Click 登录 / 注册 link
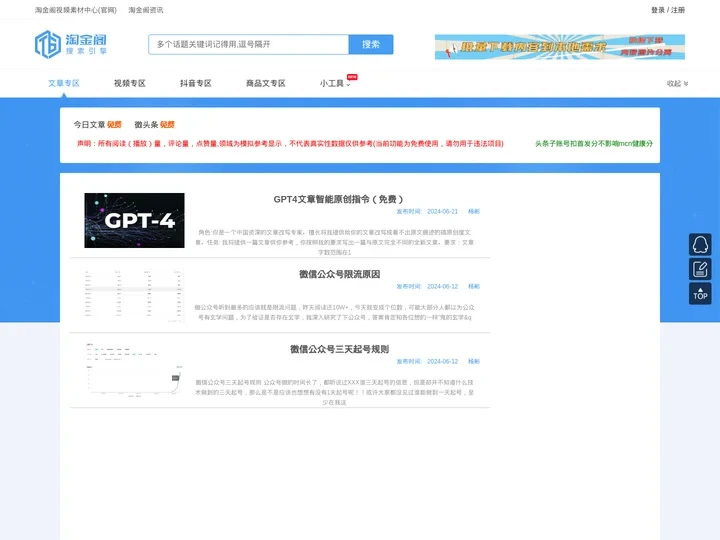Screen dimensions: 720x540 pos(668,10)
